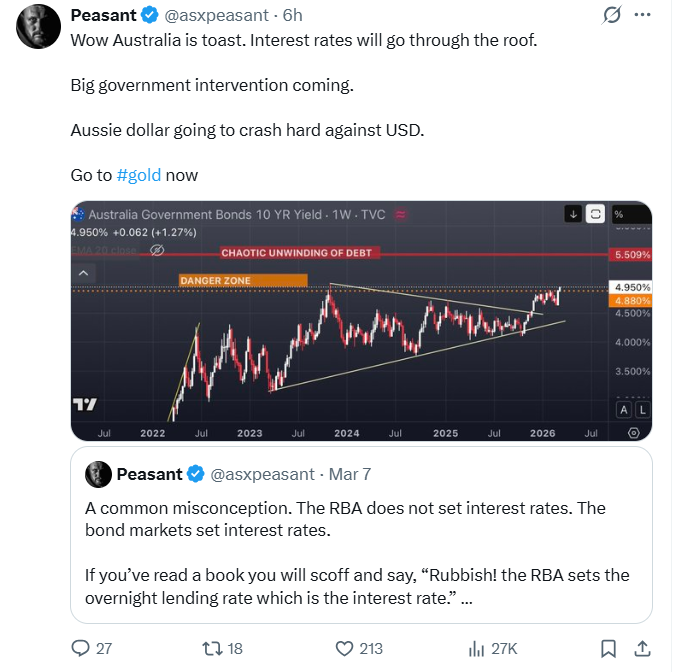
Task: Click the chart settings gear icon
Action: 633,432
